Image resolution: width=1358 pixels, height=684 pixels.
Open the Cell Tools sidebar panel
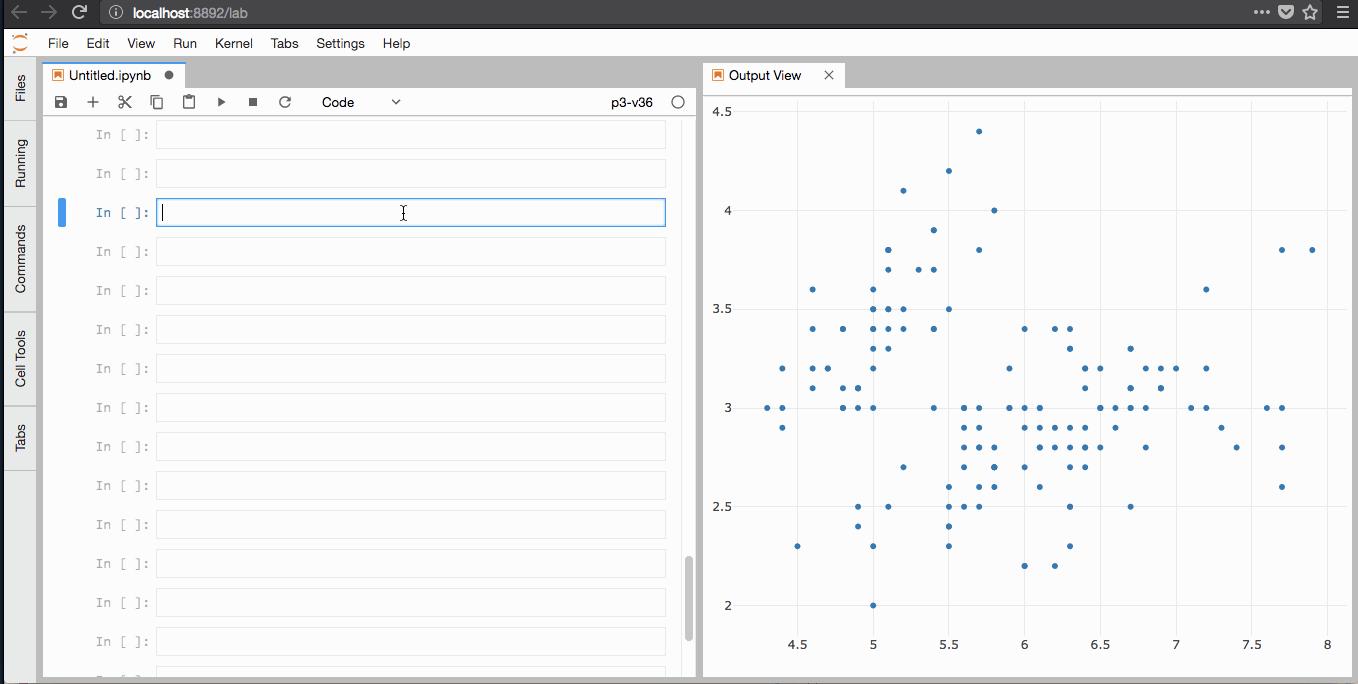tap(19, 358)
